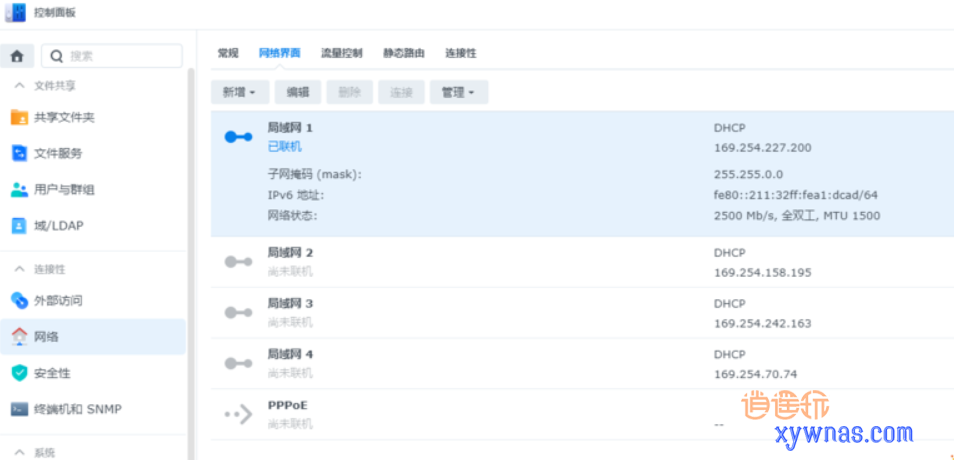The height and width of the screenshot is (460, 954).
Task: Switch to the 网络界面 tab
Action: pyautogui.click(x=279, y=54)
